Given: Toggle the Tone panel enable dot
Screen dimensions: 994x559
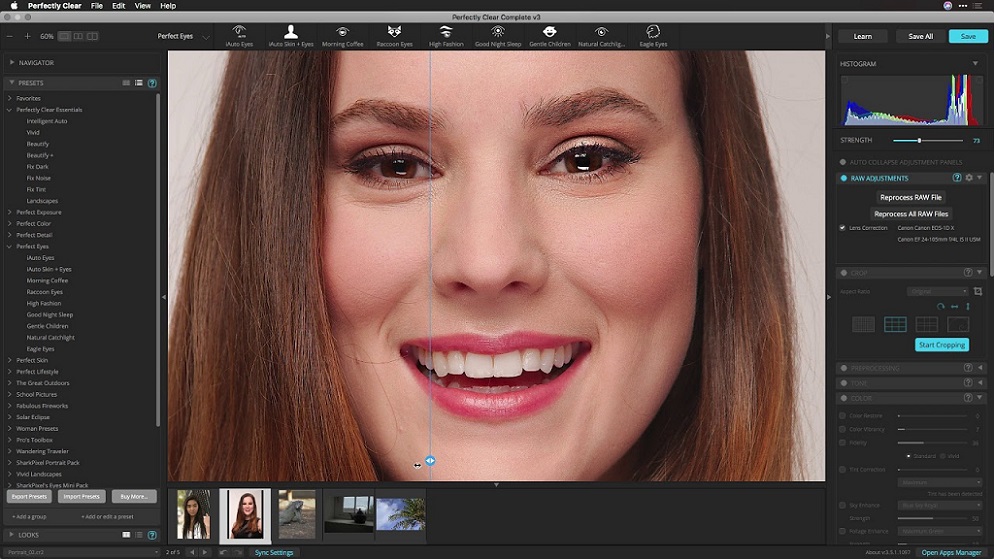Looking at the screenshot, I should pos(844,383).
